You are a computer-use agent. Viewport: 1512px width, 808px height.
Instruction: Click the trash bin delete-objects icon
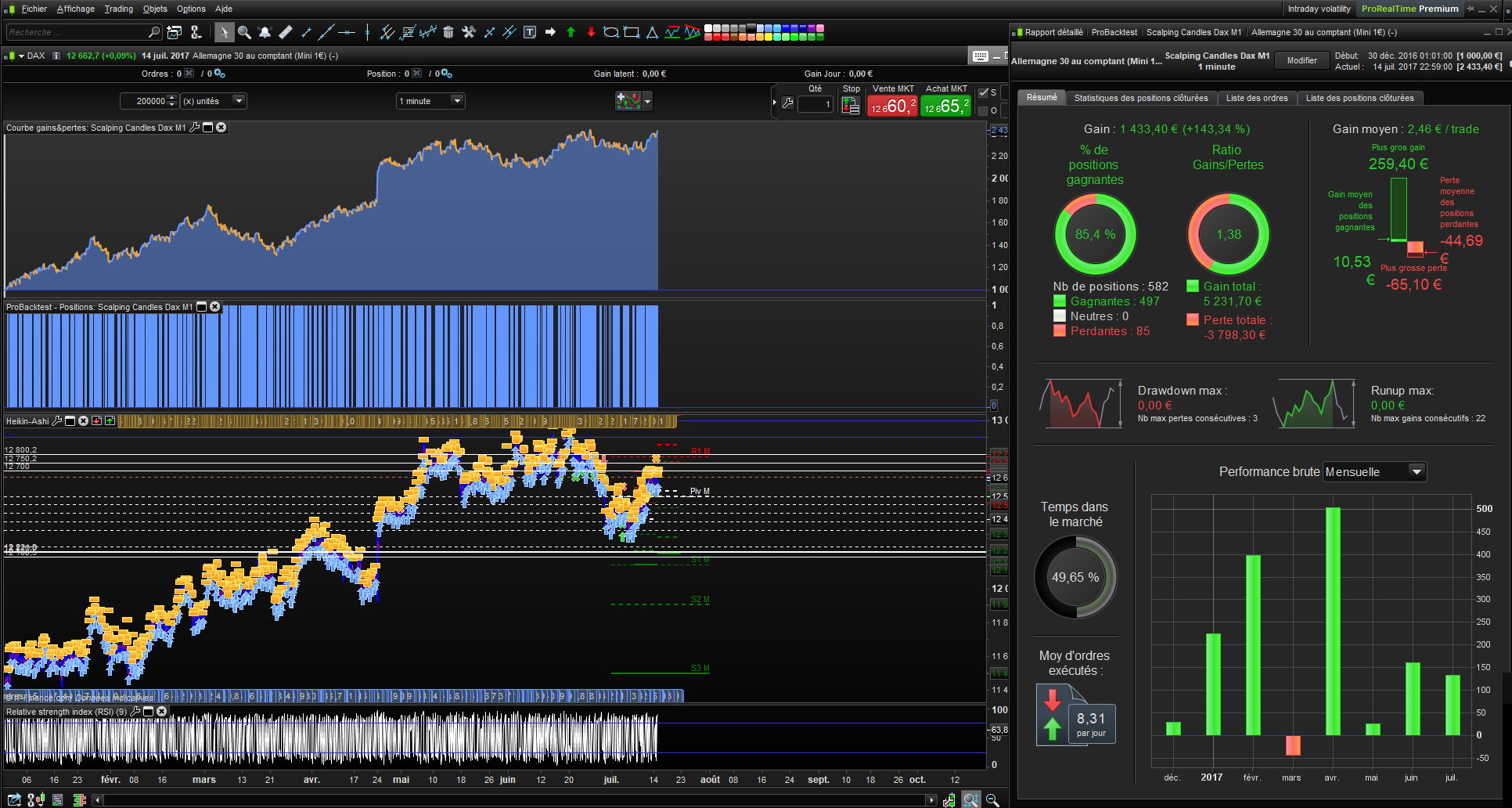(448, 32)
